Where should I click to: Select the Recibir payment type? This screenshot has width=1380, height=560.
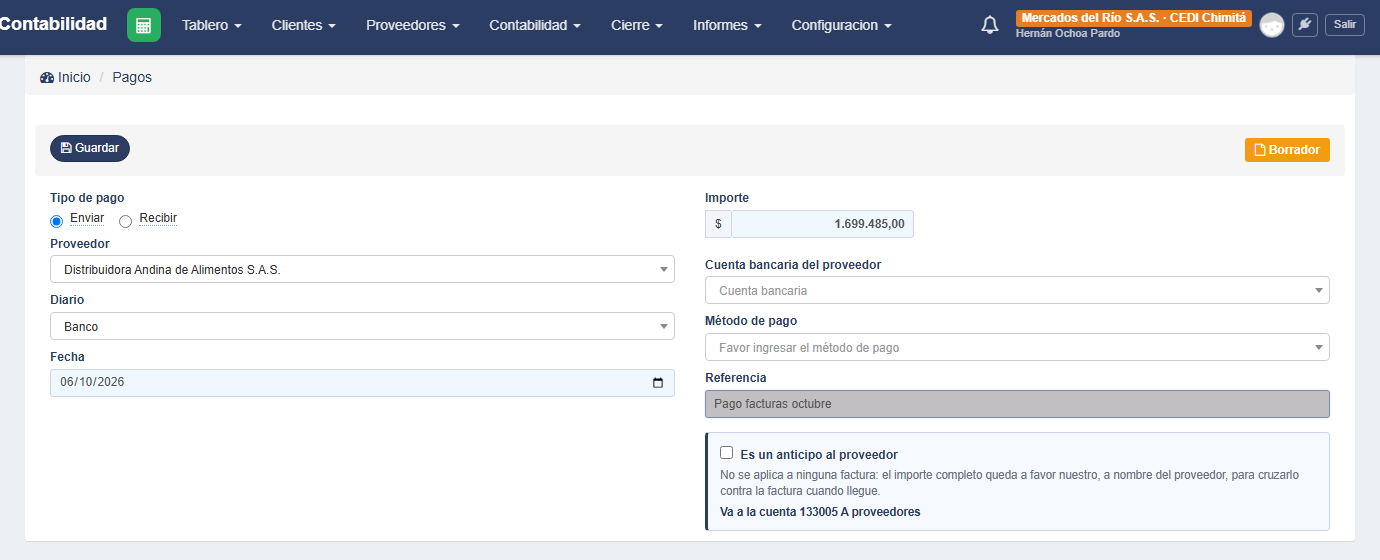(126, 221)
